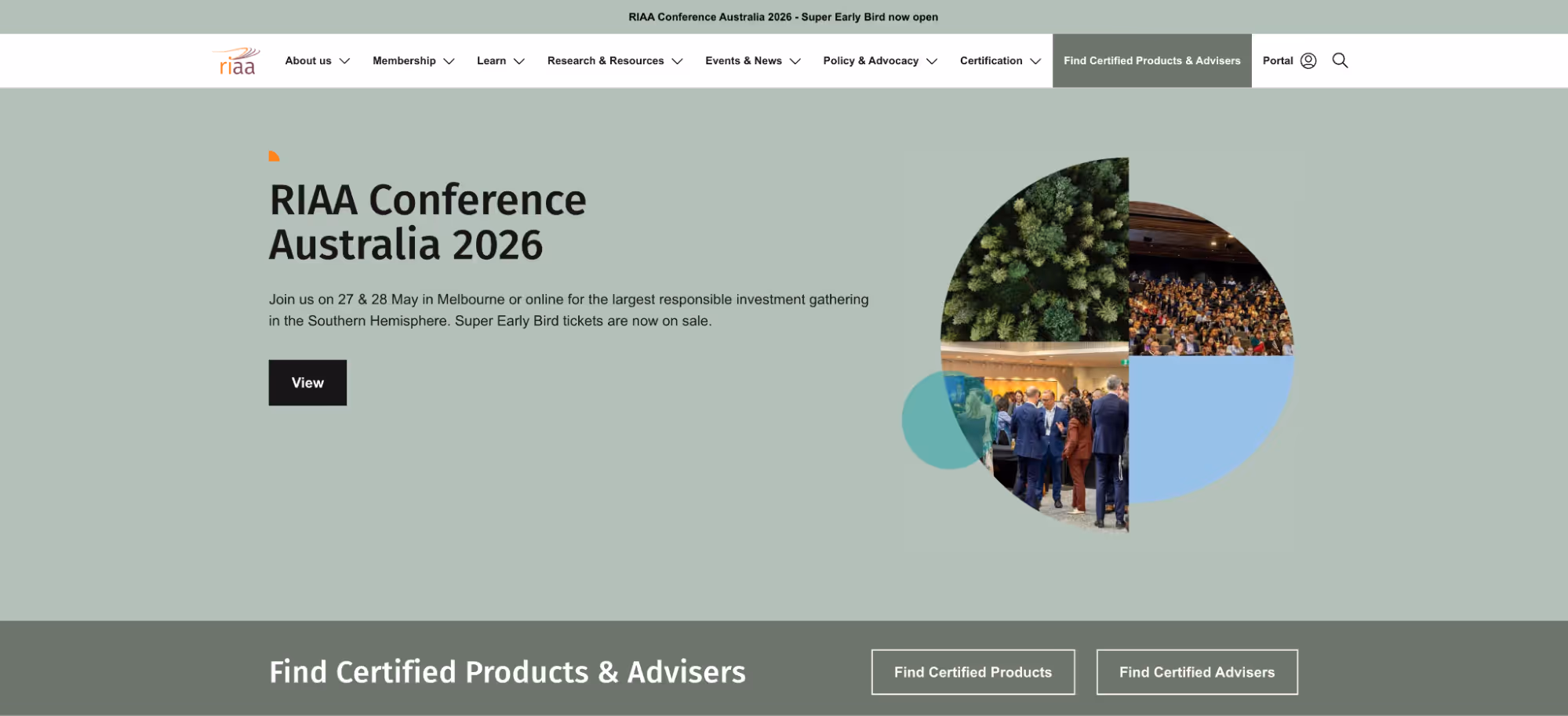Expand the Policy & Advocacy chevron

[x=932, y=61]
